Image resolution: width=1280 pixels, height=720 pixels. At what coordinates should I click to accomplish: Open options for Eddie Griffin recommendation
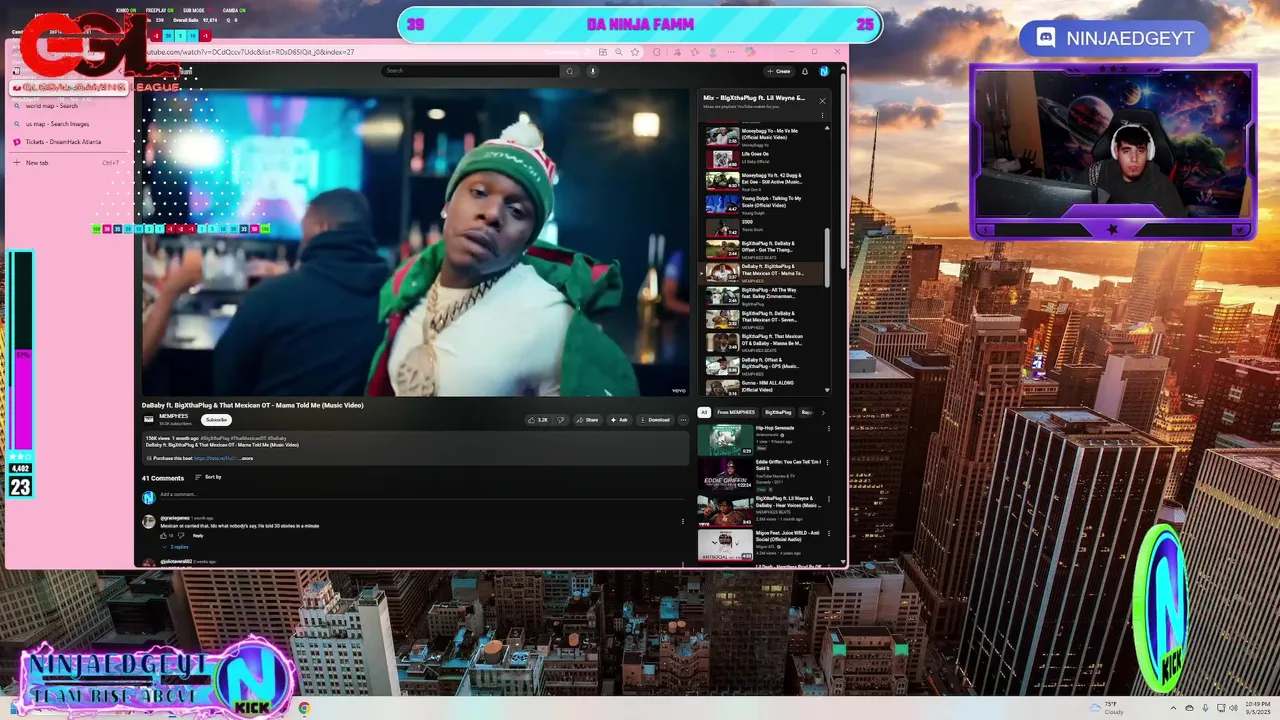828,463
